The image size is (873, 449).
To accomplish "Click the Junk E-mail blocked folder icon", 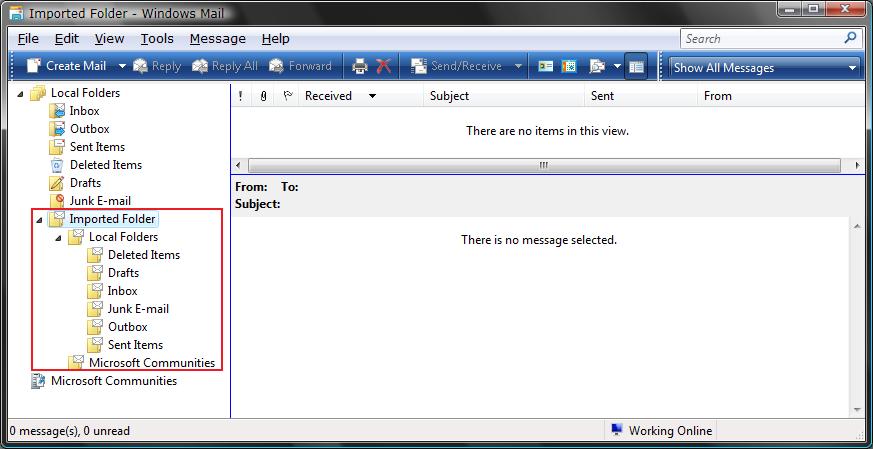I will 57,201.
